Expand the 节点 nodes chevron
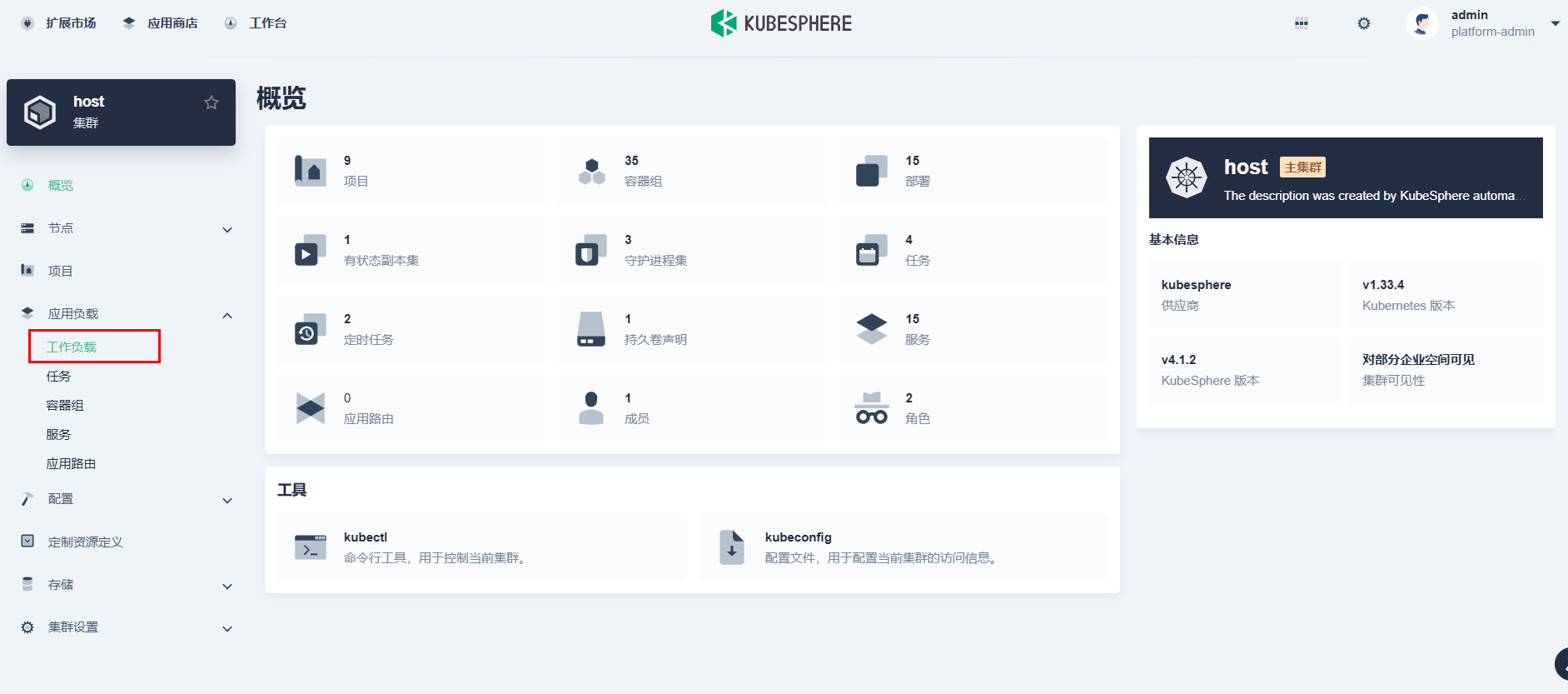 [227, 230]
